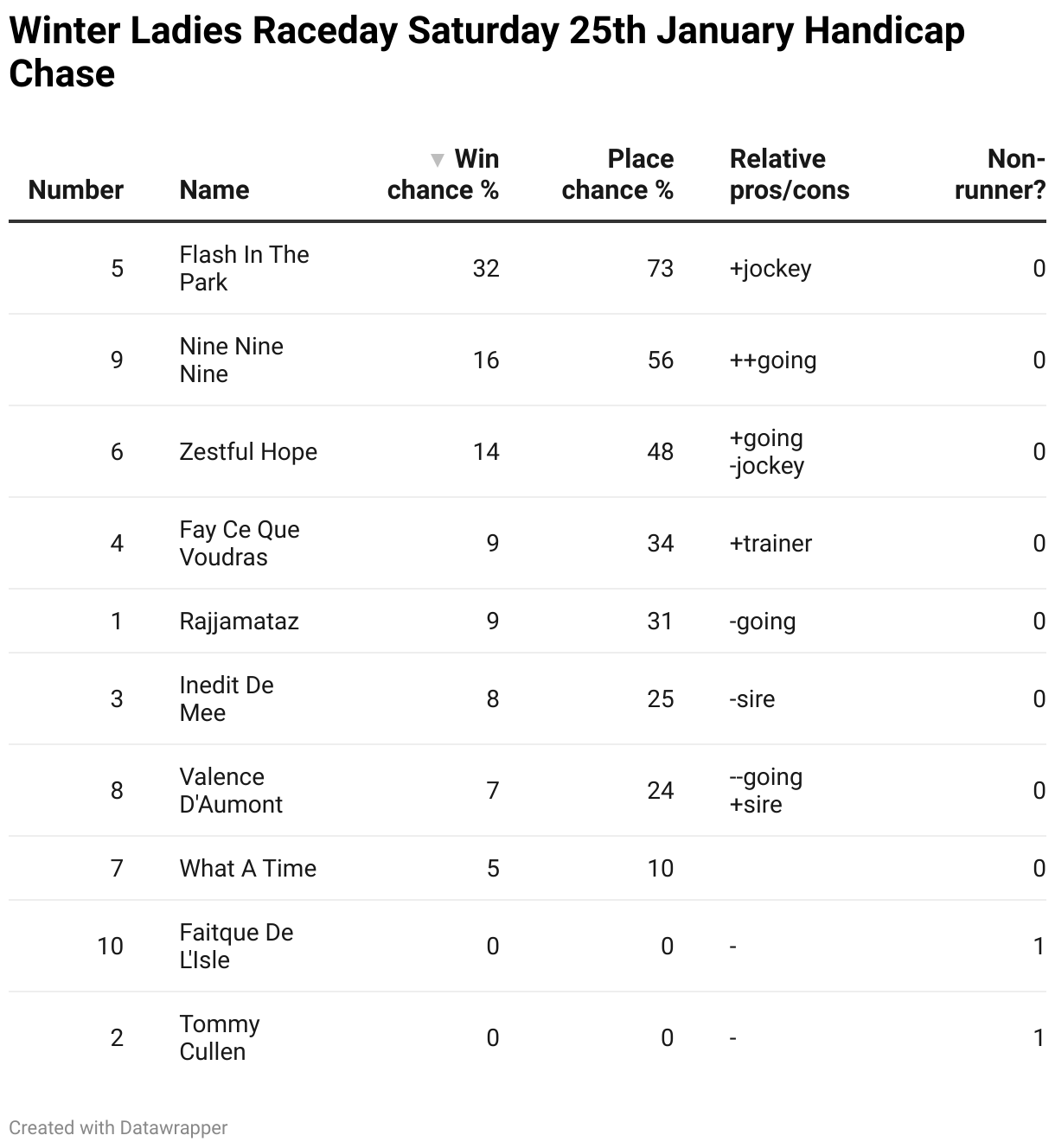
Task: Click Fay Ce Que Voudras name cell
Action: pos(240,543)
